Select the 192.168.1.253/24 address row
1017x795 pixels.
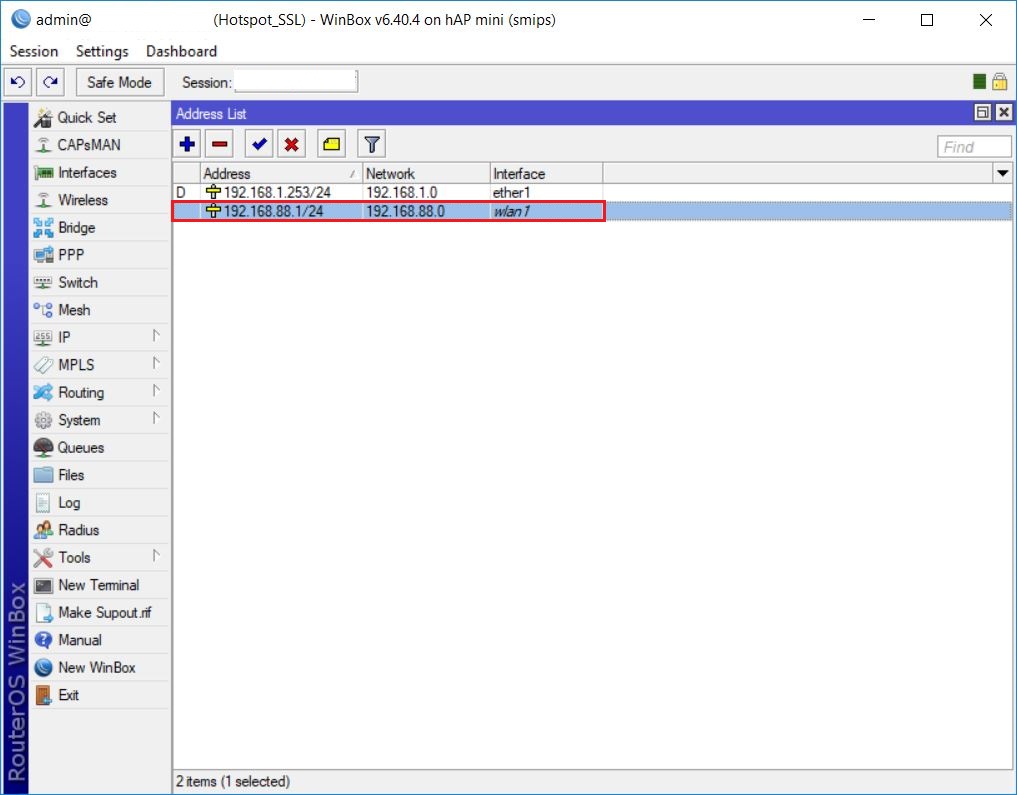(x=592, y=193)
